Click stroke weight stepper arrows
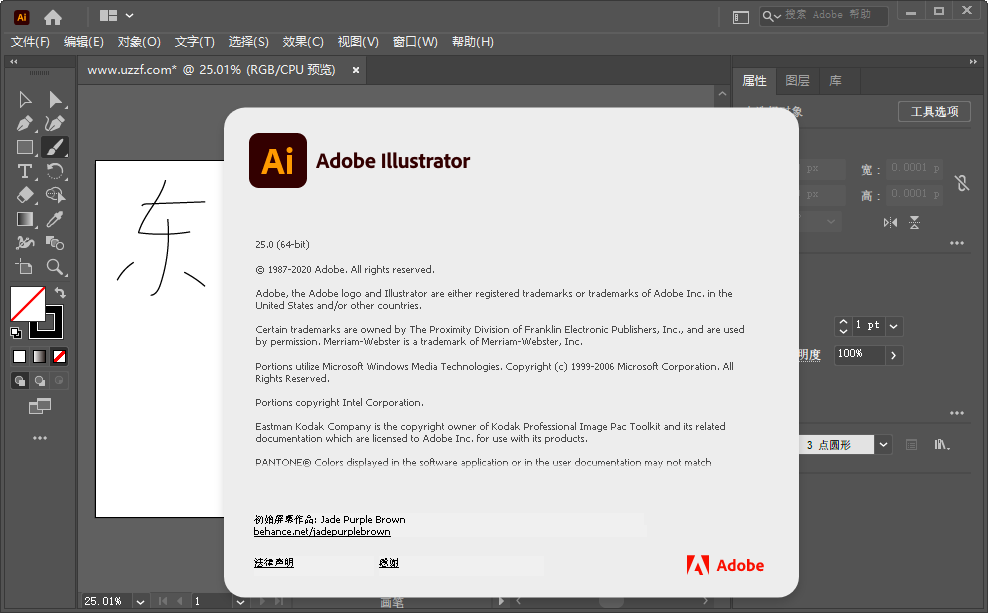This screenshot has height=613, width=988. [x=843, y=326]
